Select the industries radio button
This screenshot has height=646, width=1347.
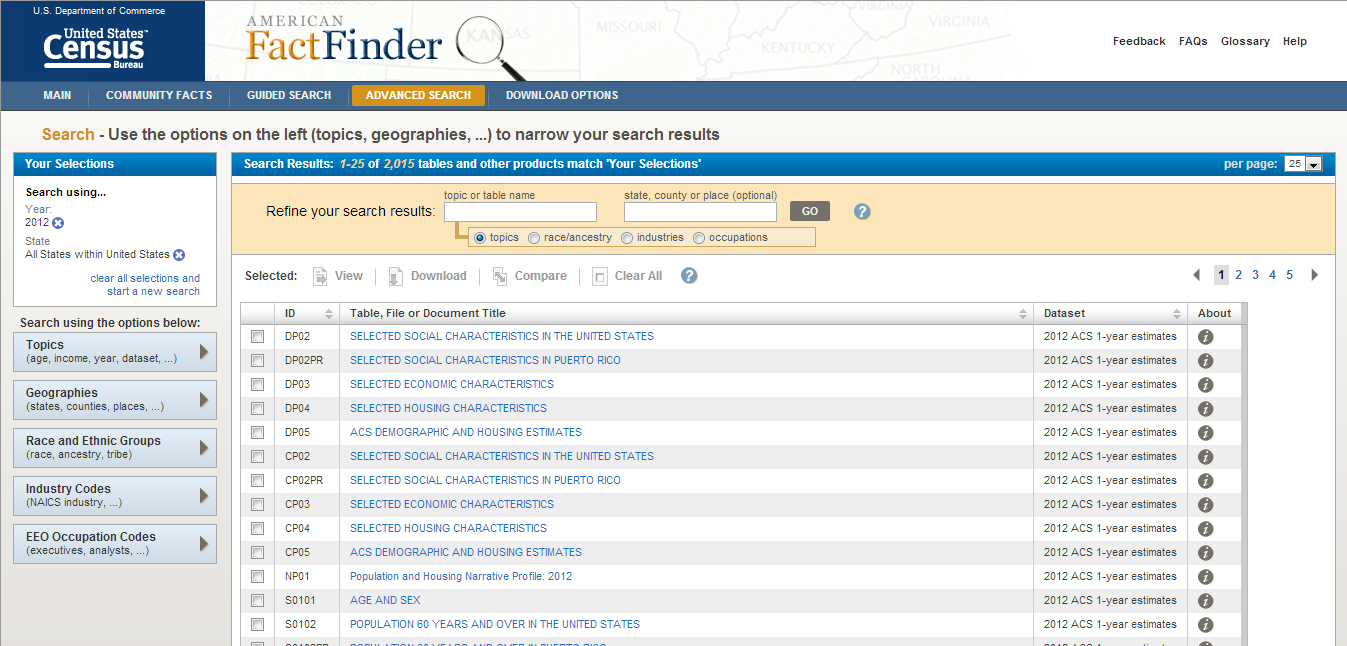coord(627,238)
